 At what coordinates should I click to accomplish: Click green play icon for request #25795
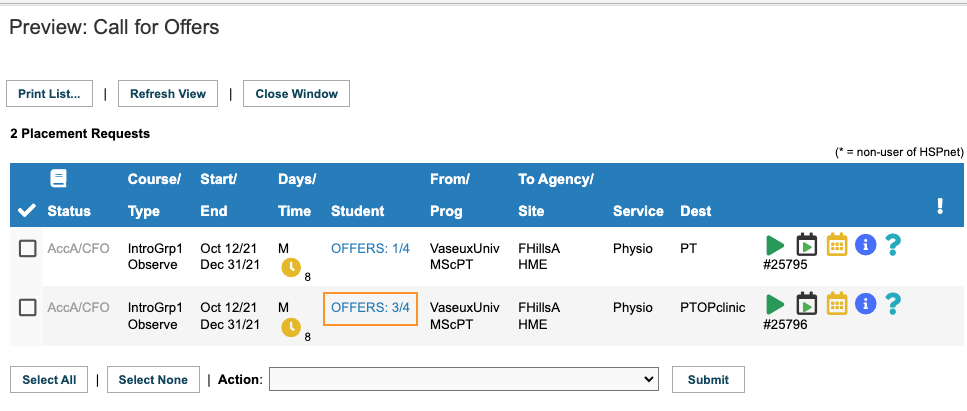775,246
